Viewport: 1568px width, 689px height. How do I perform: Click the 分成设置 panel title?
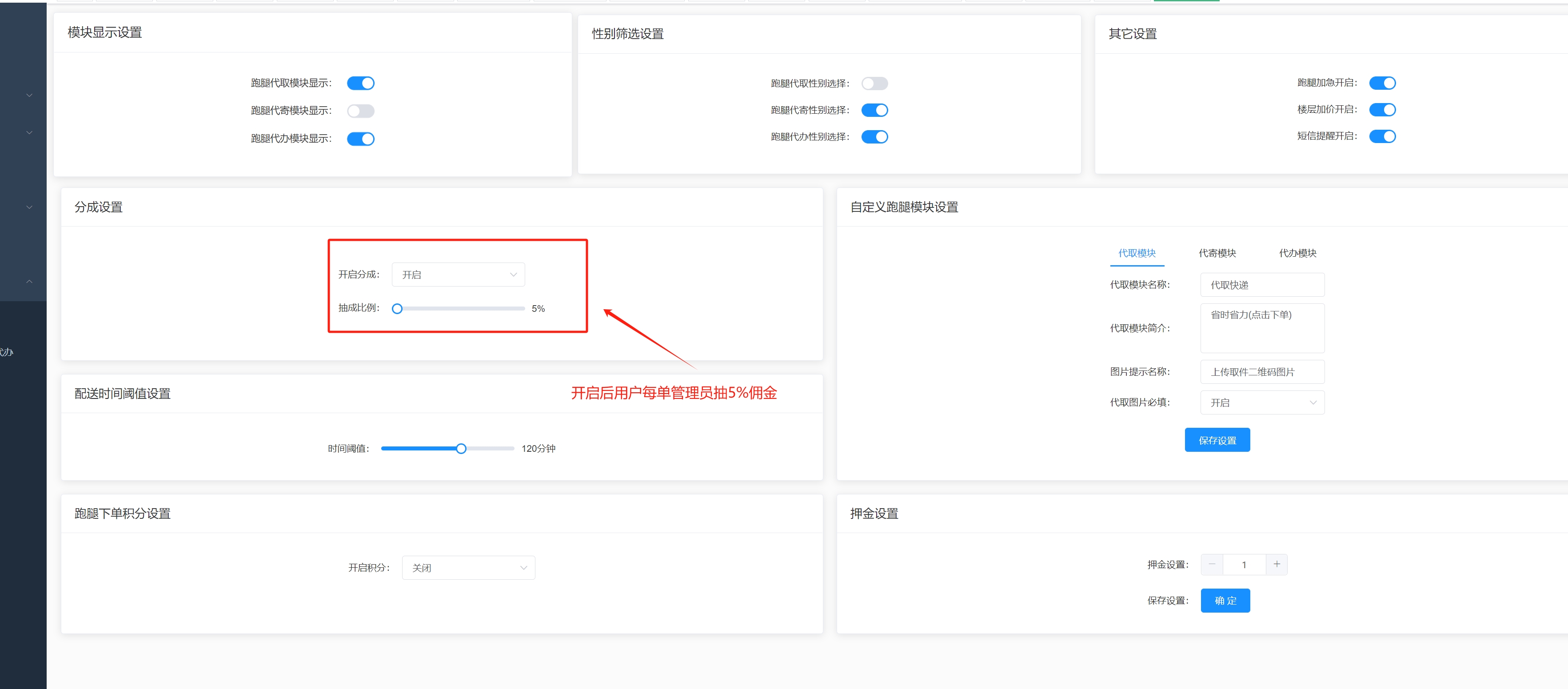(99, 207)
